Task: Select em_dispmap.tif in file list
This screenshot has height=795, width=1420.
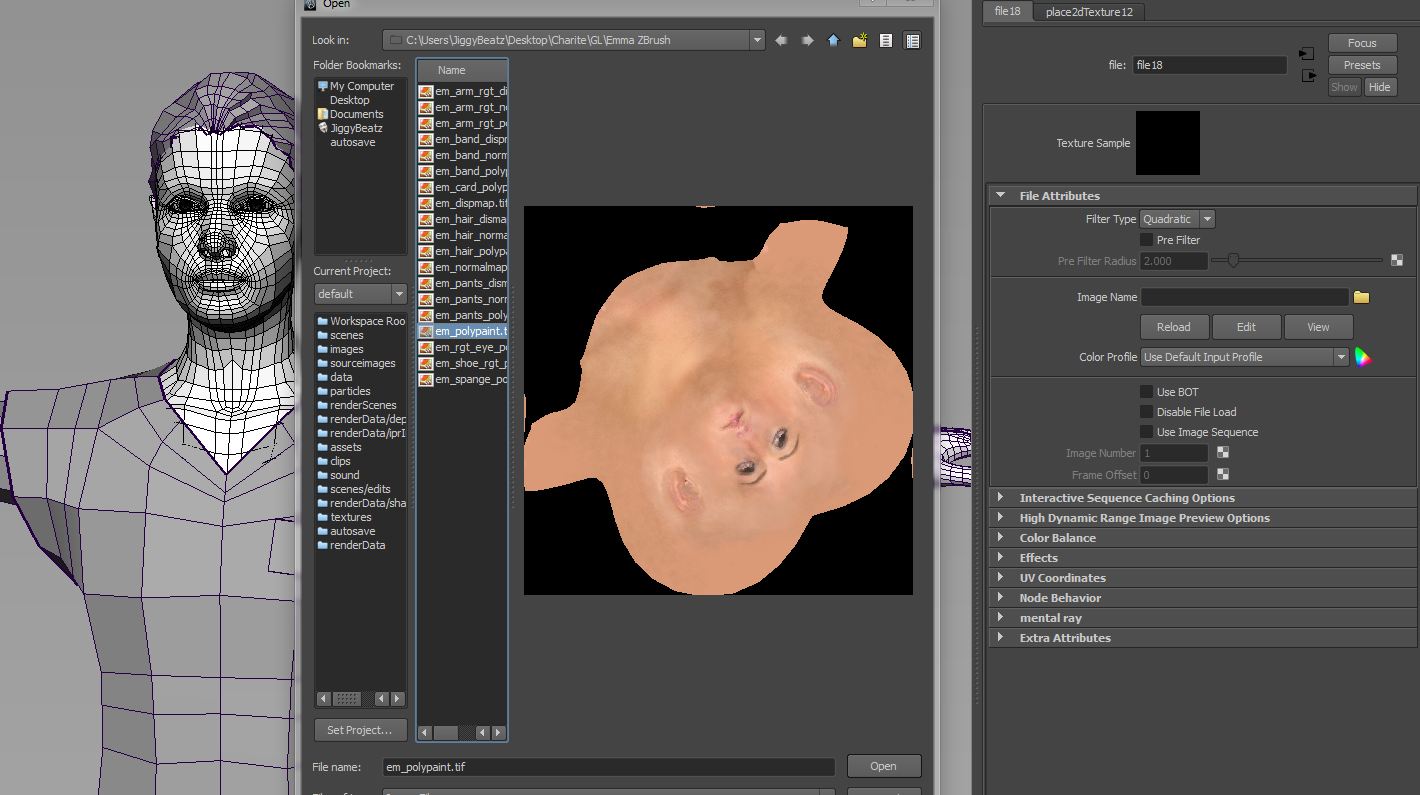Action: click(470, 203)
